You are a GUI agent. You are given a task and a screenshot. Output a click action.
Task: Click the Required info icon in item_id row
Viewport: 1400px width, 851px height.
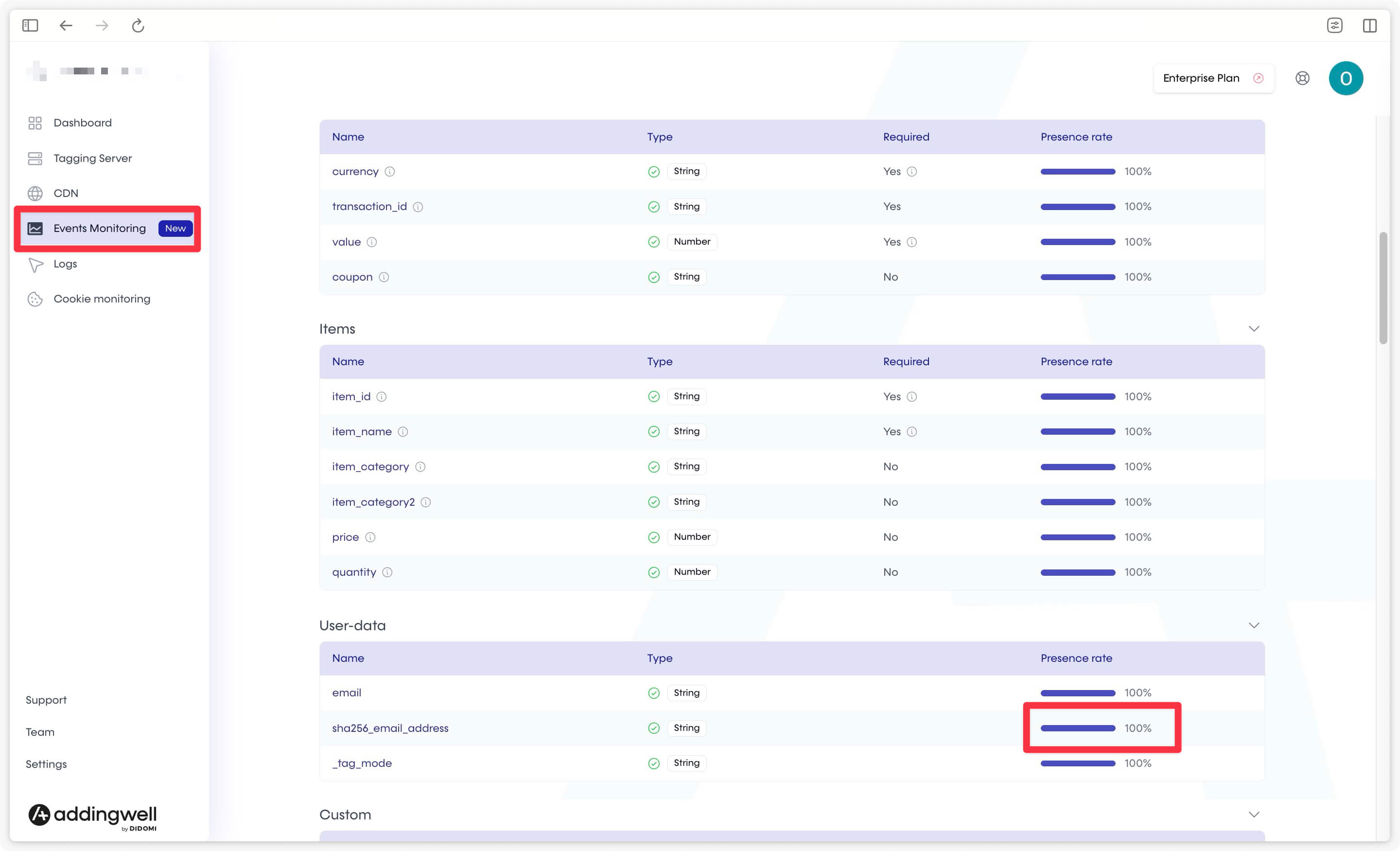click(x=912, y=397)
